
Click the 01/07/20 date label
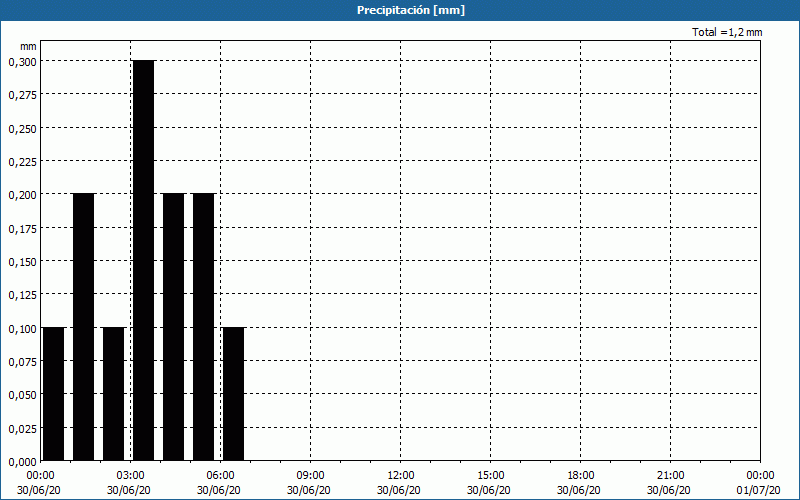pos(760,490)
